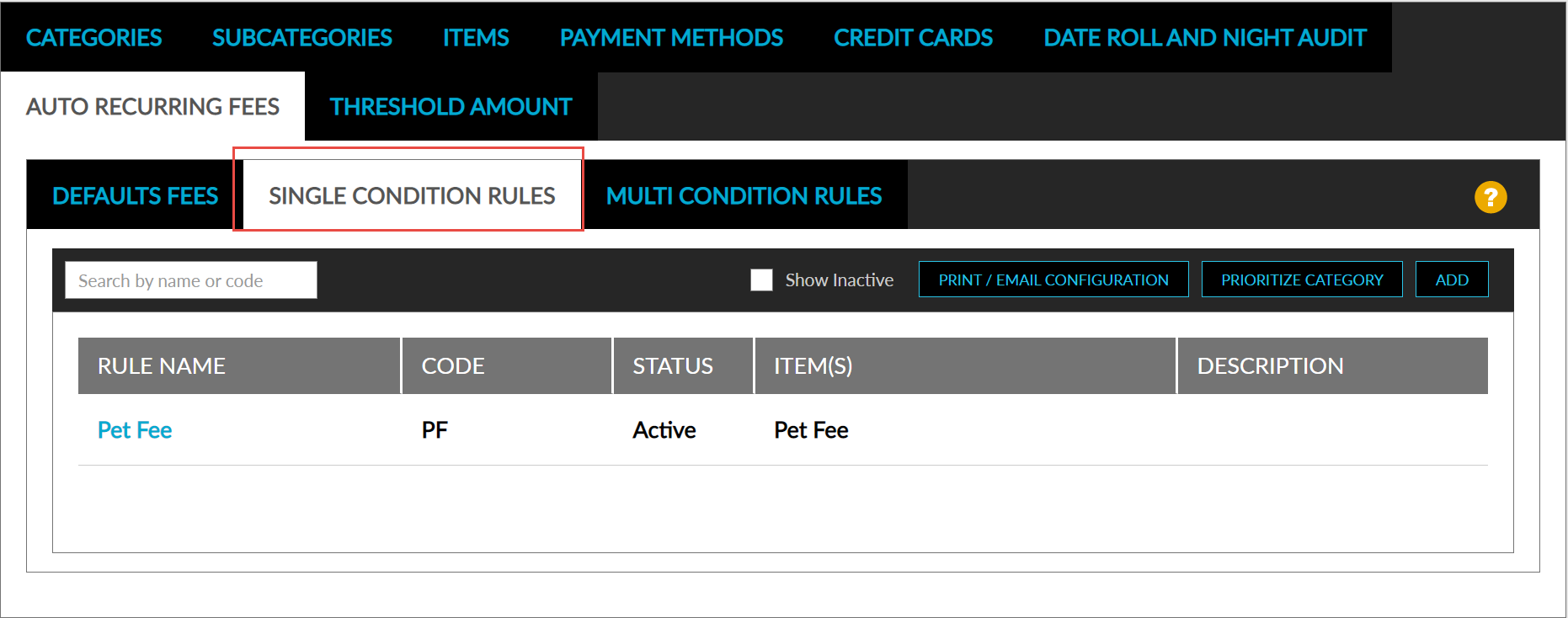Go to the Items tab
Screen dimensions: 1568x618
[476, 38]
